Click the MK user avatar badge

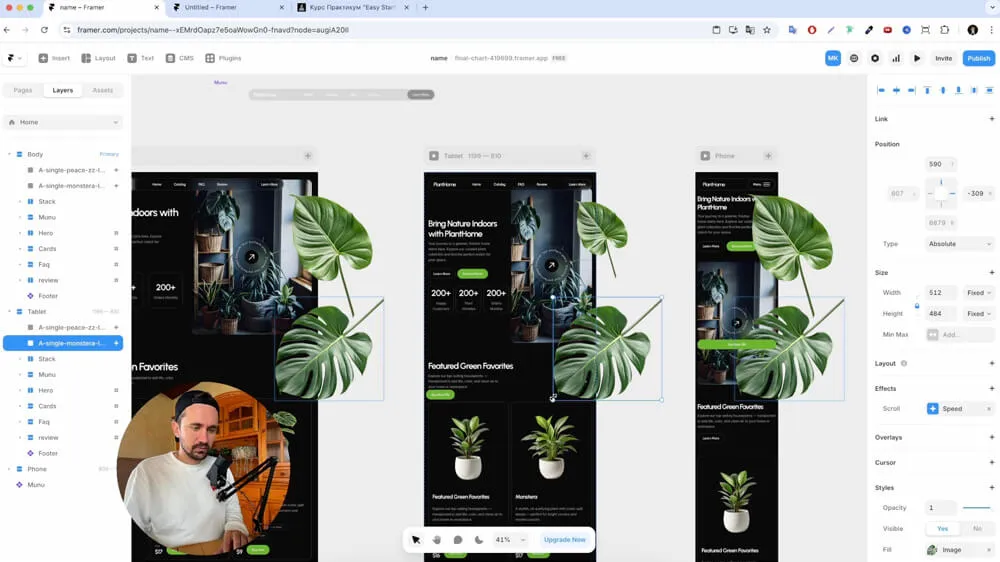[833, 58]
